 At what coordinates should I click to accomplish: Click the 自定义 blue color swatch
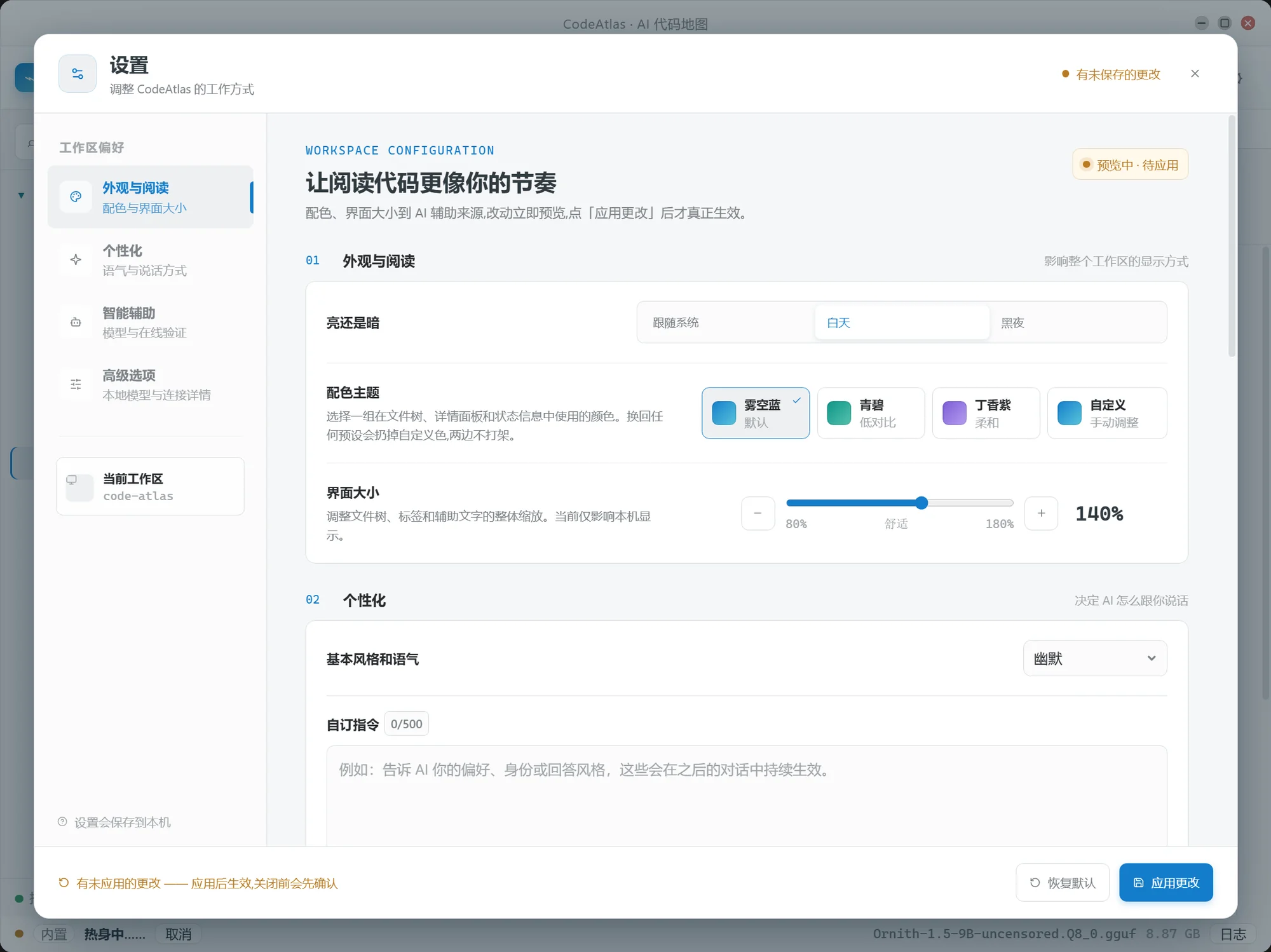tap(1070, 413)
